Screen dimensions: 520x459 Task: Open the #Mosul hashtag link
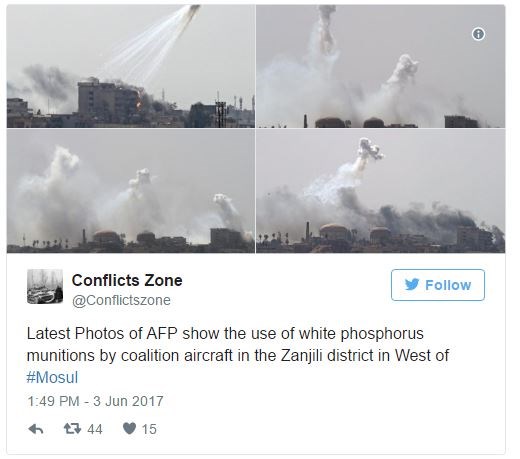click(x=52, y=377)
